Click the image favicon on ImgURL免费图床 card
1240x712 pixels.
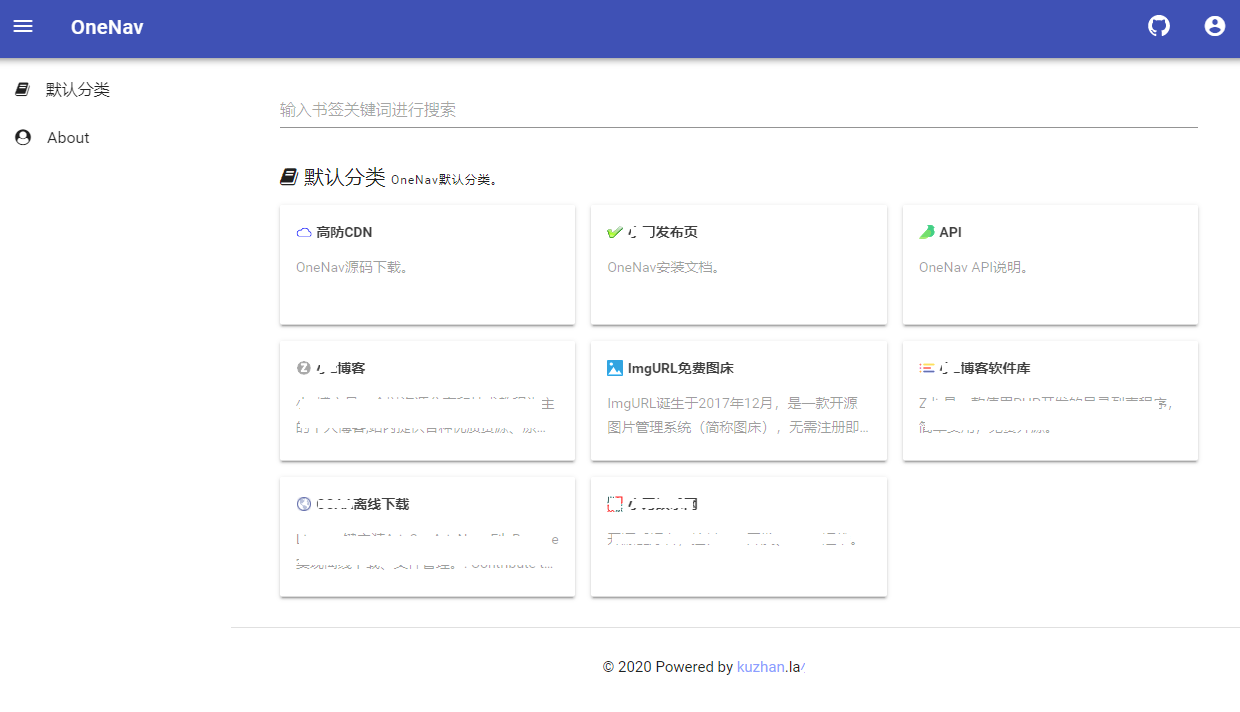pyautogui.click(x=615, y=367)
